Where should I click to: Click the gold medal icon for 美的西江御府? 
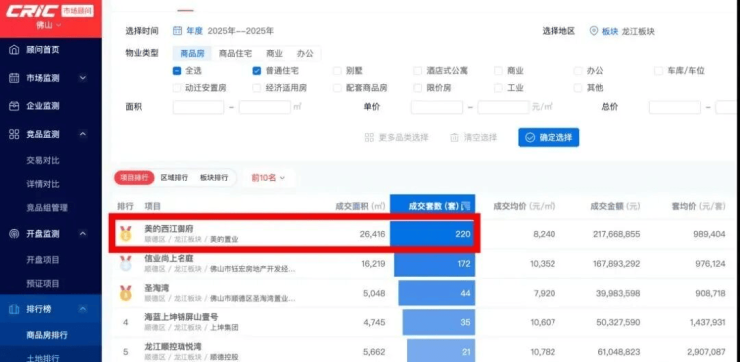tap(126, 234)
